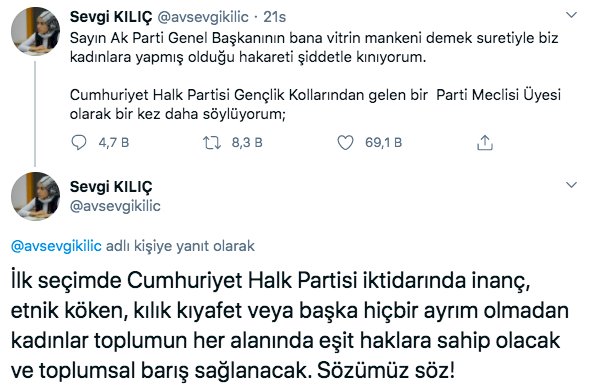
Task: Click the 69,1 B like count
Action: click(x=383, y=143)
